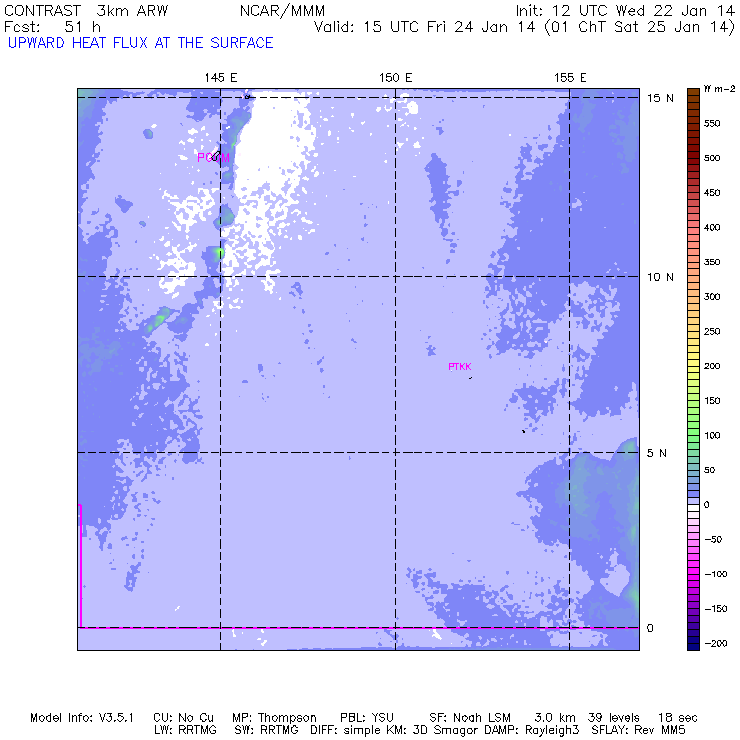Click the '18 sec' timestep text
The width and height of the screenshot is (740, 740).
click(678, 718)
